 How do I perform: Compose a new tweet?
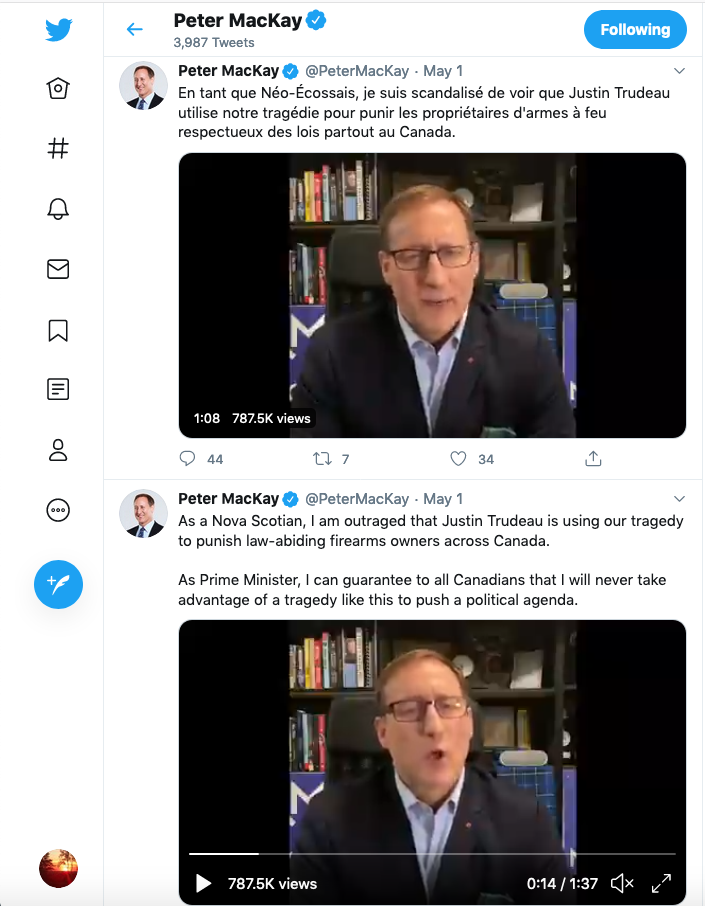pyautogui.click(x=58, y=584)
